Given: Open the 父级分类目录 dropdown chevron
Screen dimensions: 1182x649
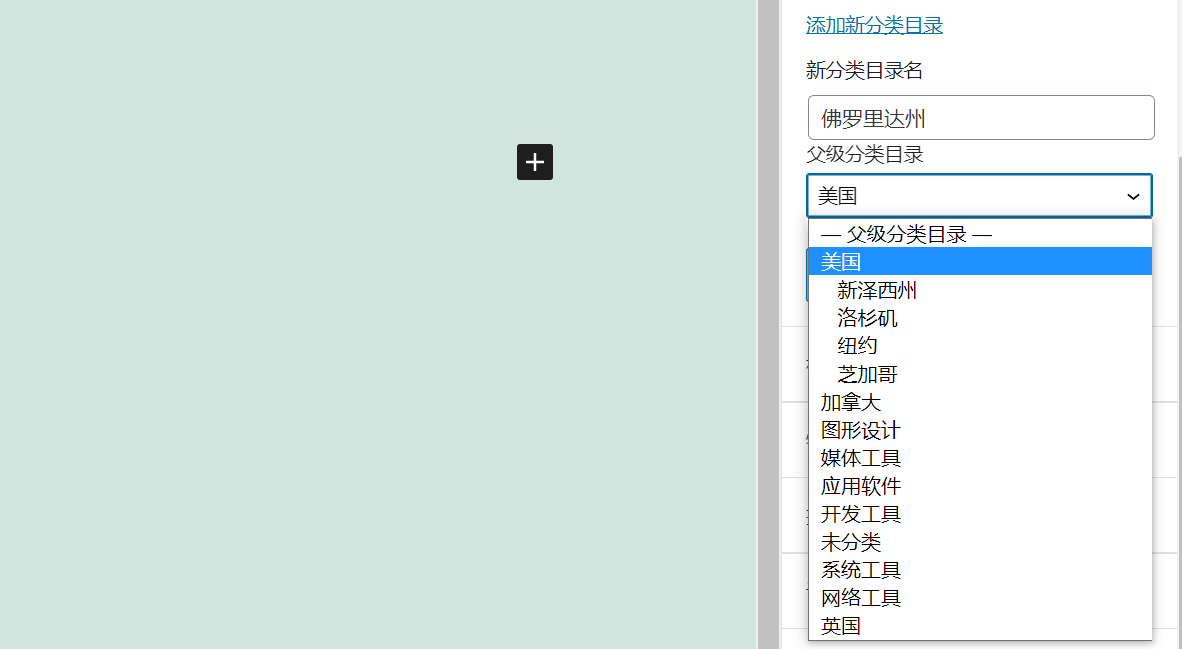Looking at the screenshot, I should click(1133, 196).
